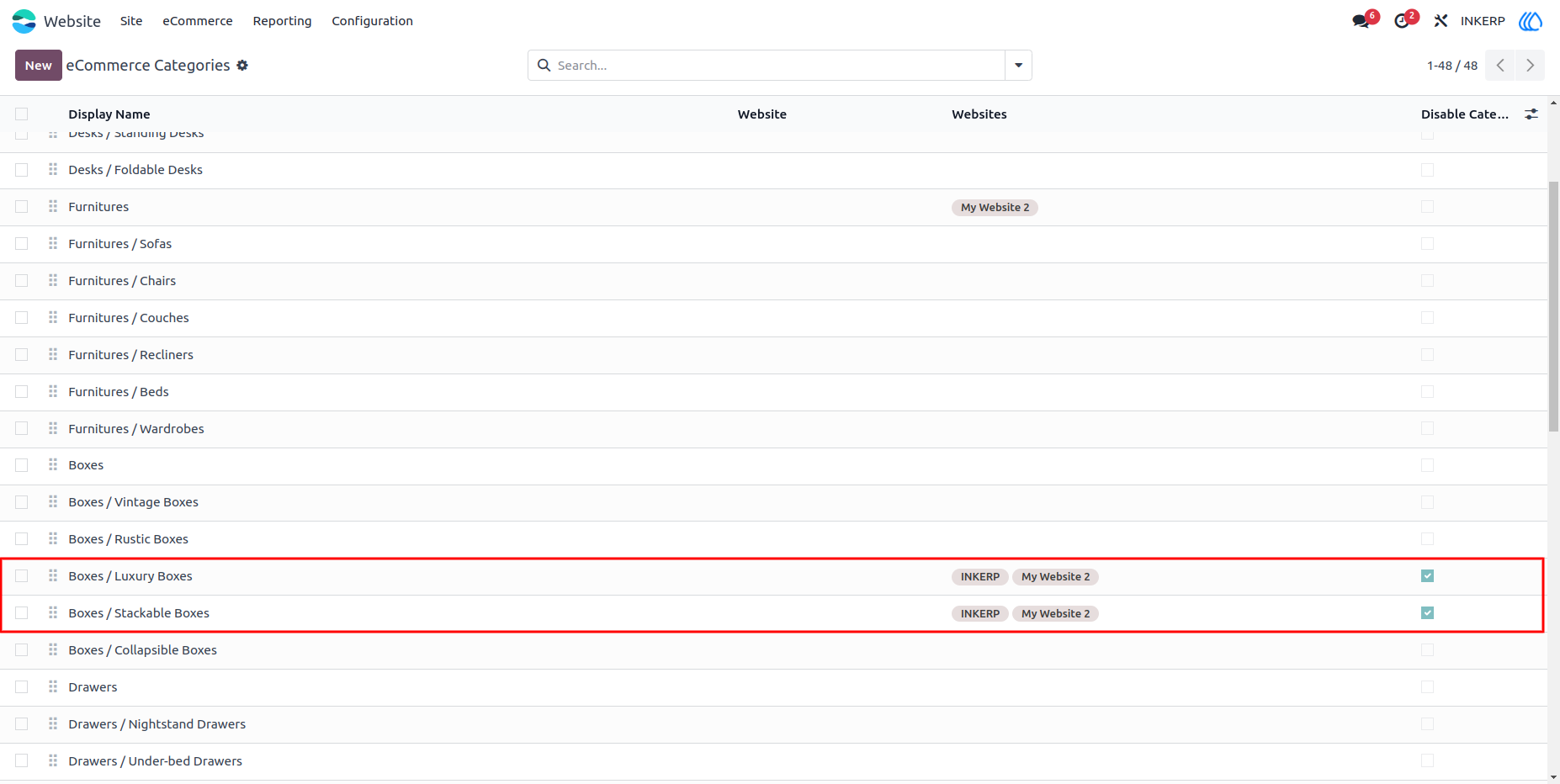Image resolution: width=1560 pixels, height=784 pixels.
Task: Grab drag handle of Boxes / Luxury Boxes
Action: tap(53, 576)
